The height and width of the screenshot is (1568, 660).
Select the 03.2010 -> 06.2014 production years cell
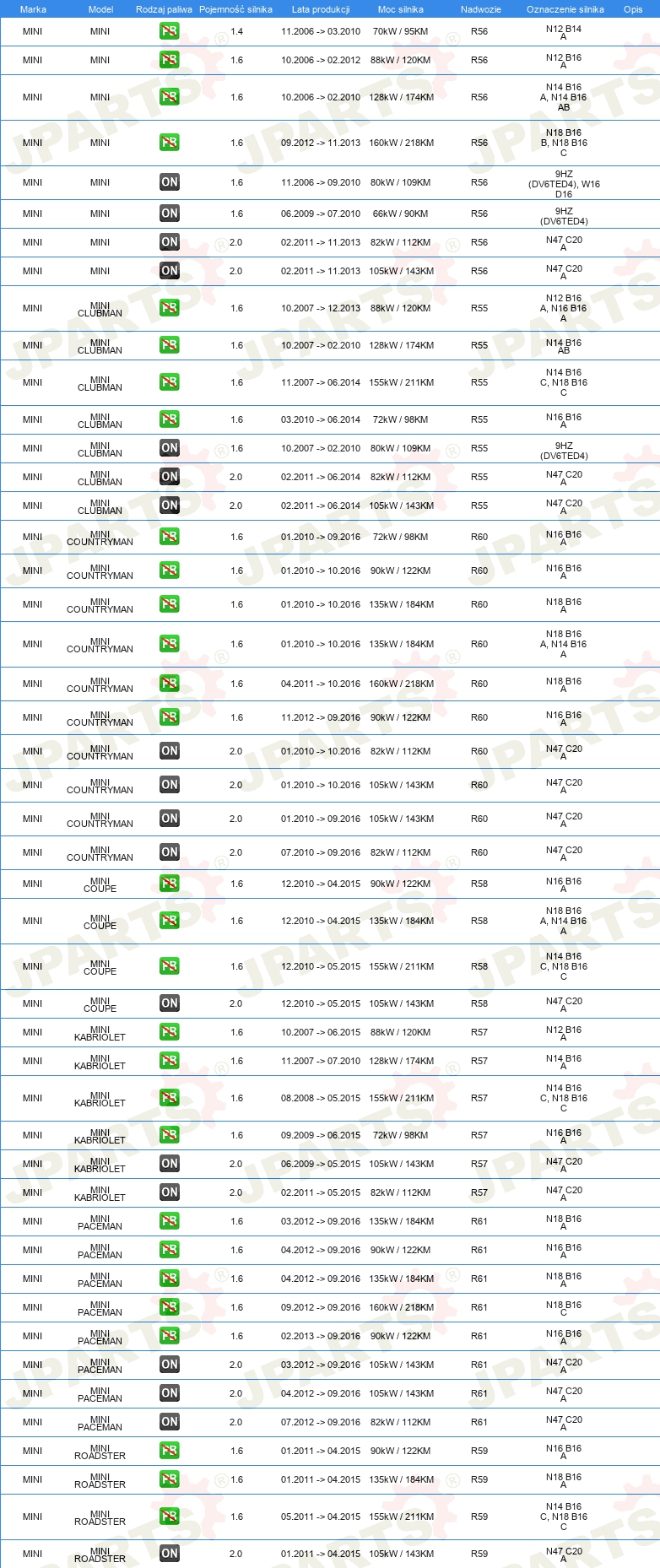[x=321, y=419]
